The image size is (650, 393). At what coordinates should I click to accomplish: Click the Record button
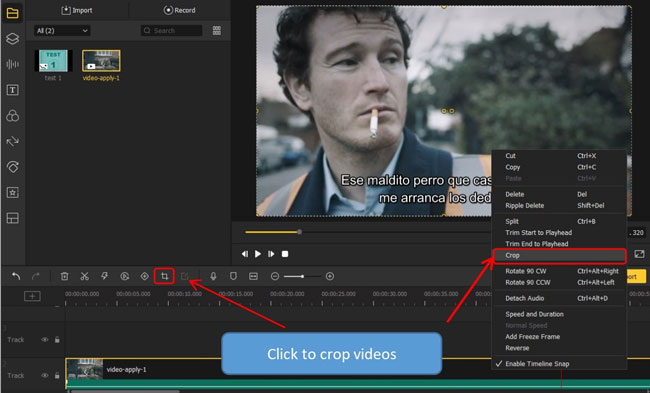179,10
